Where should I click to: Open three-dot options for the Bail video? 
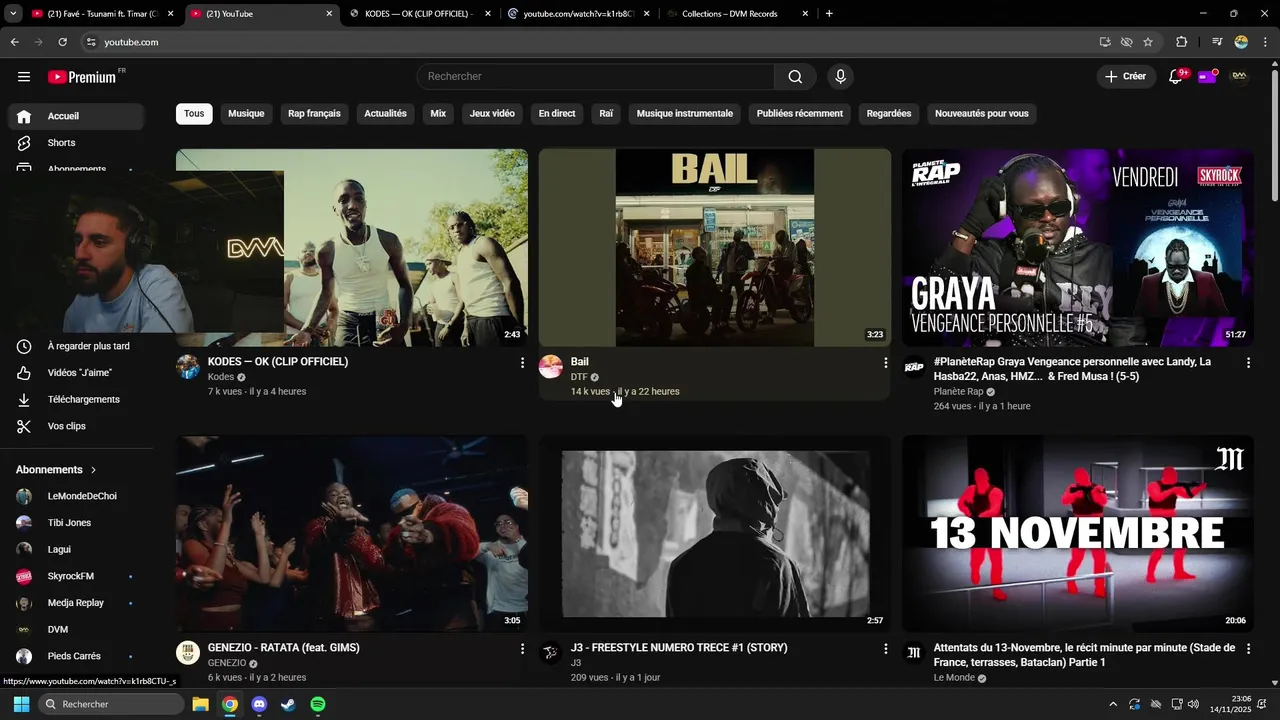885,362
